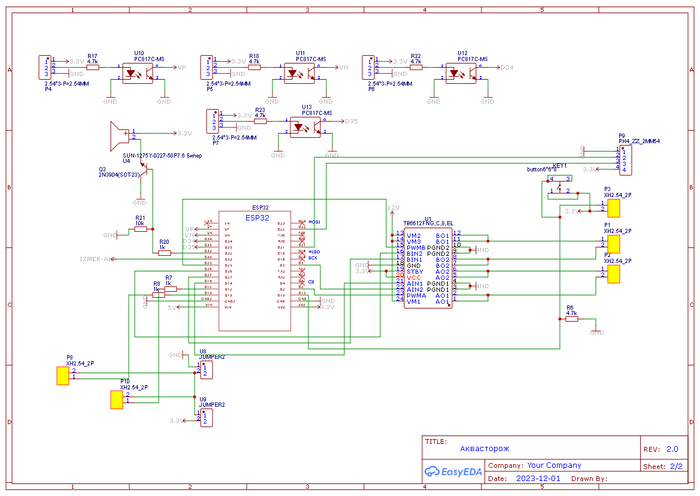The height and width of the screenshot is (496, 700).
Task: Click the 'TB6612FNG,C,8,EL' part label
Action: point(428,223)
